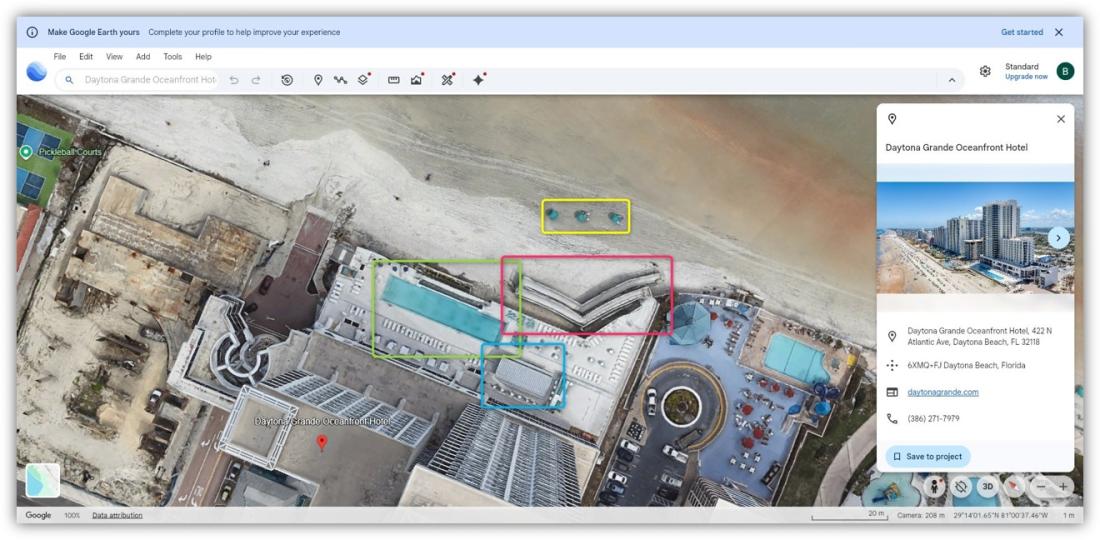Toggle the map layers toolbar icon

point(364,80)
